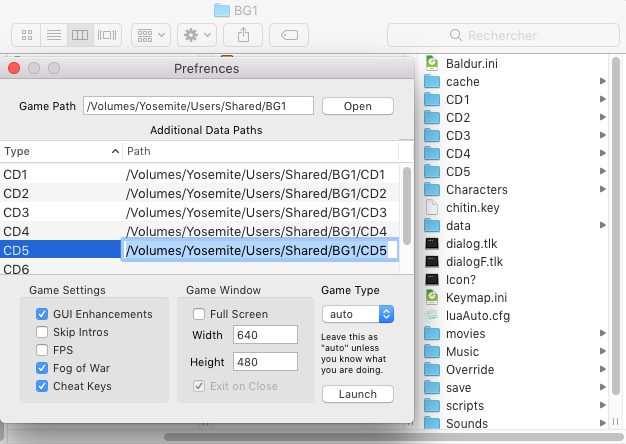The image size is (626, 444).
Task: Select the data folder icon
Action: coord(432,226)
